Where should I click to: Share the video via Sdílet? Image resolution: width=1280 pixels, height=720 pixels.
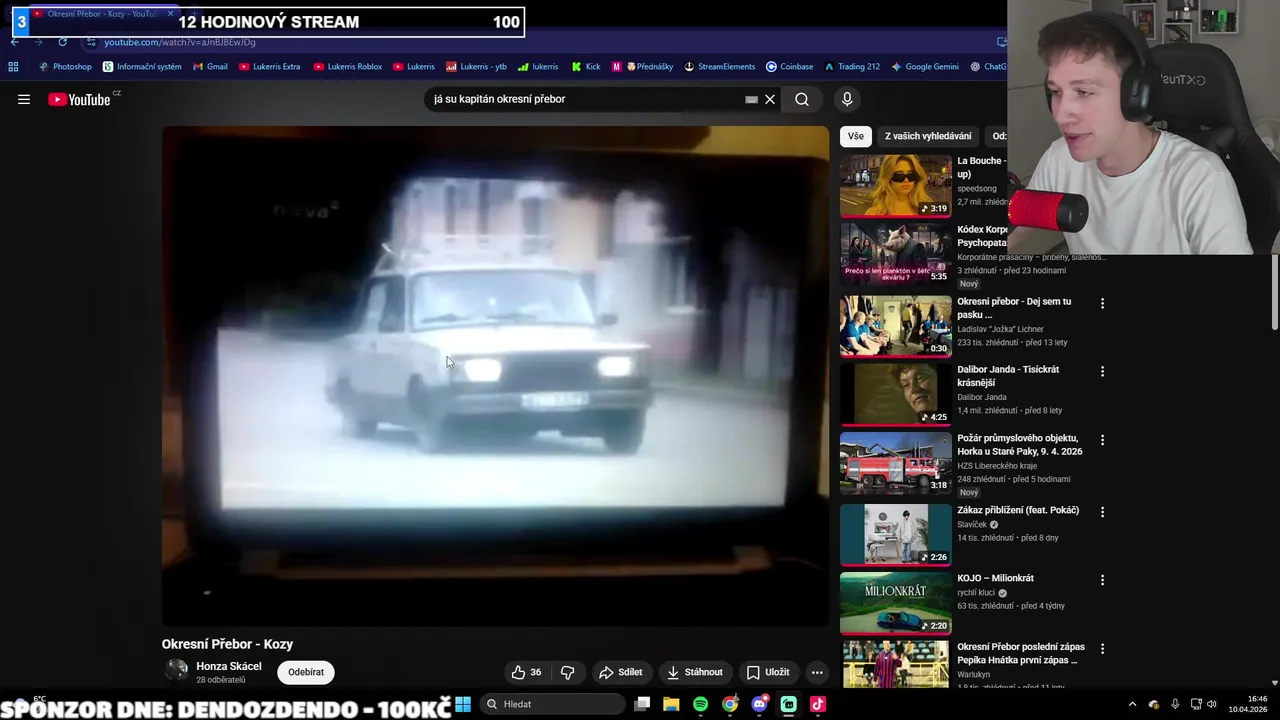coord(621,672)
